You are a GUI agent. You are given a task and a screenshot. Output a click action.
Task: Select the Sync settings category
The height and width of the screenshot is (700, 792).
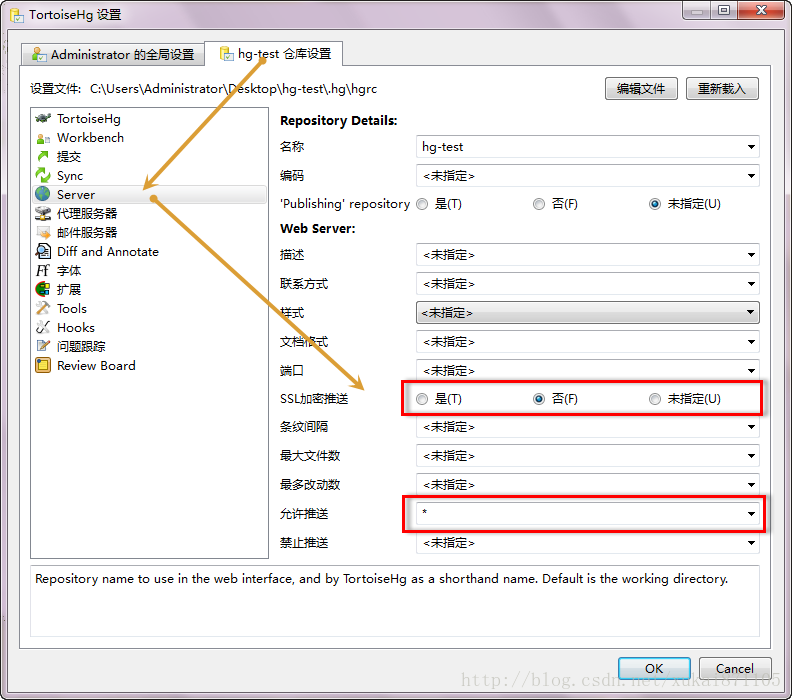point(150,176)
